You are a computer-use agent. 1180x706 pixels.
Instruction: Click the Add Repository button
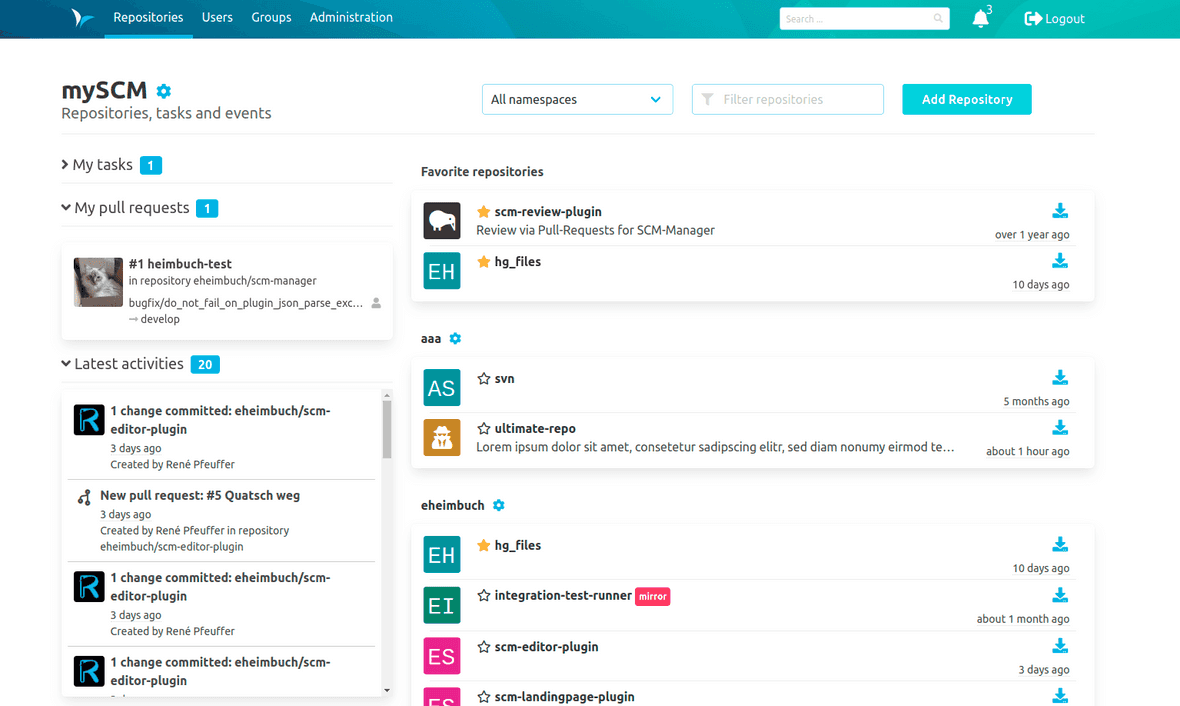click(966, 99)
